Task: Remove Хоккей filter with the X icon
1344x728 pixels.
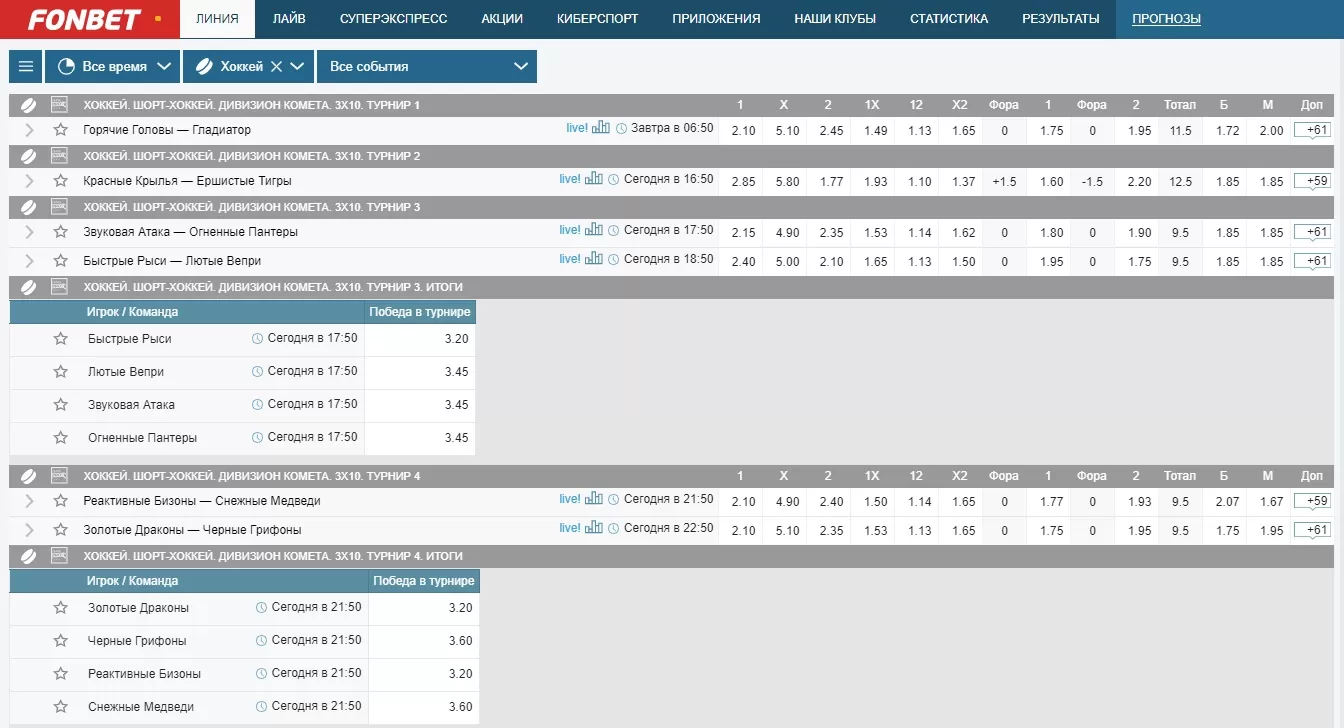Action: click(276, 67)
